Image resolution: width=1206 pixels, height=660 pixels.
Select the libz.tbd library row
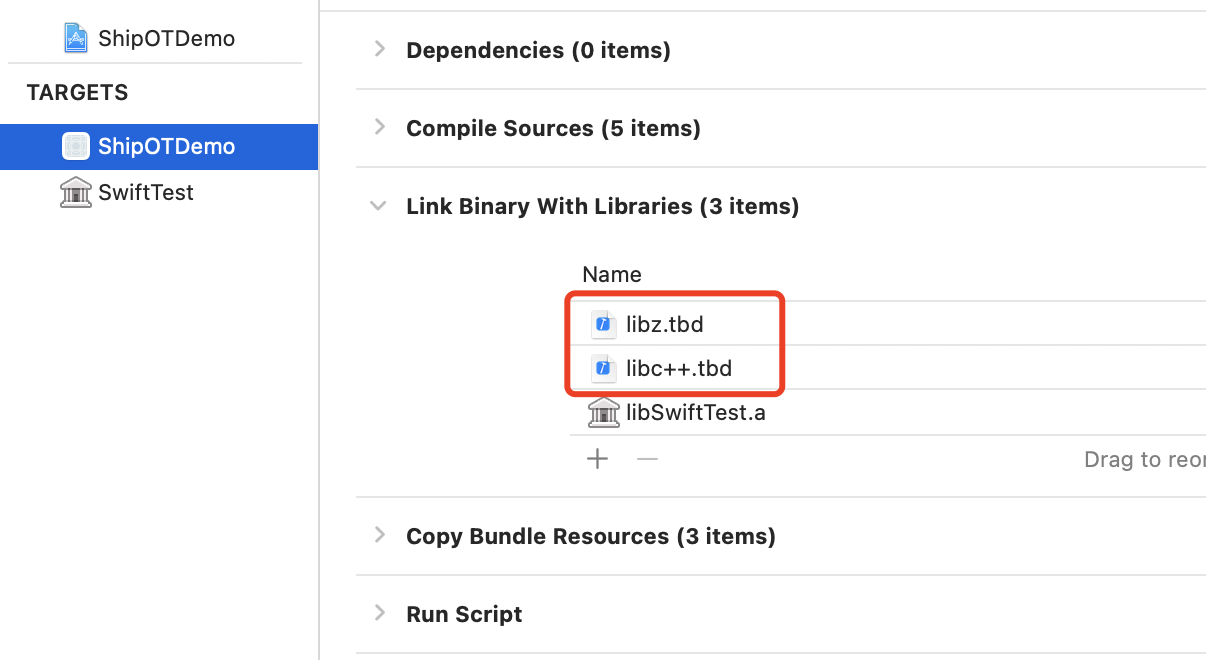coord(888,324)
